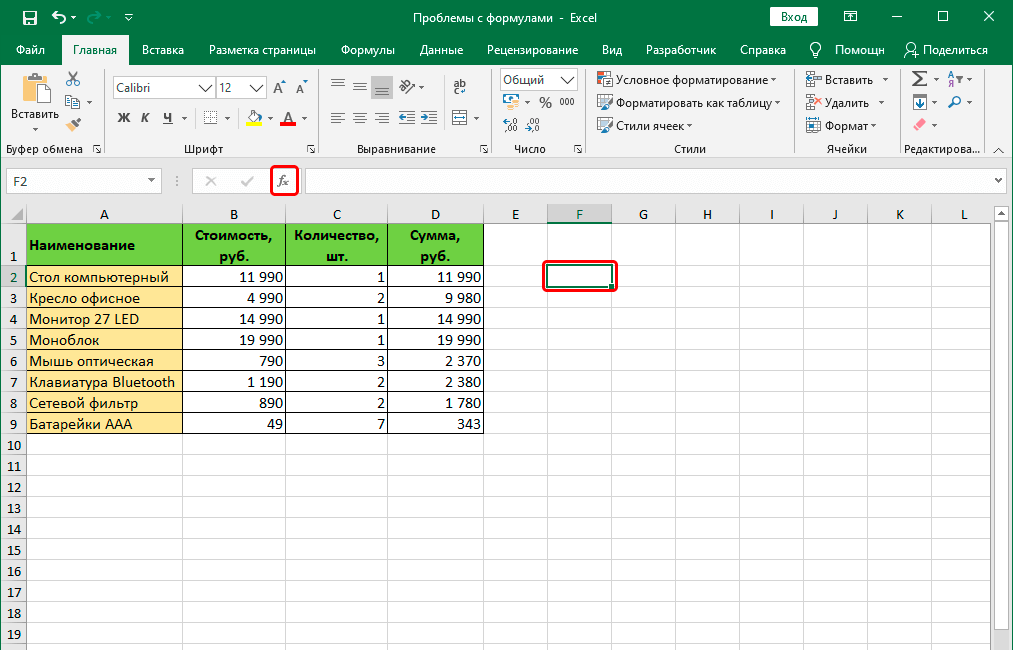Open Calibri font name dropdown

pos(205,88)
